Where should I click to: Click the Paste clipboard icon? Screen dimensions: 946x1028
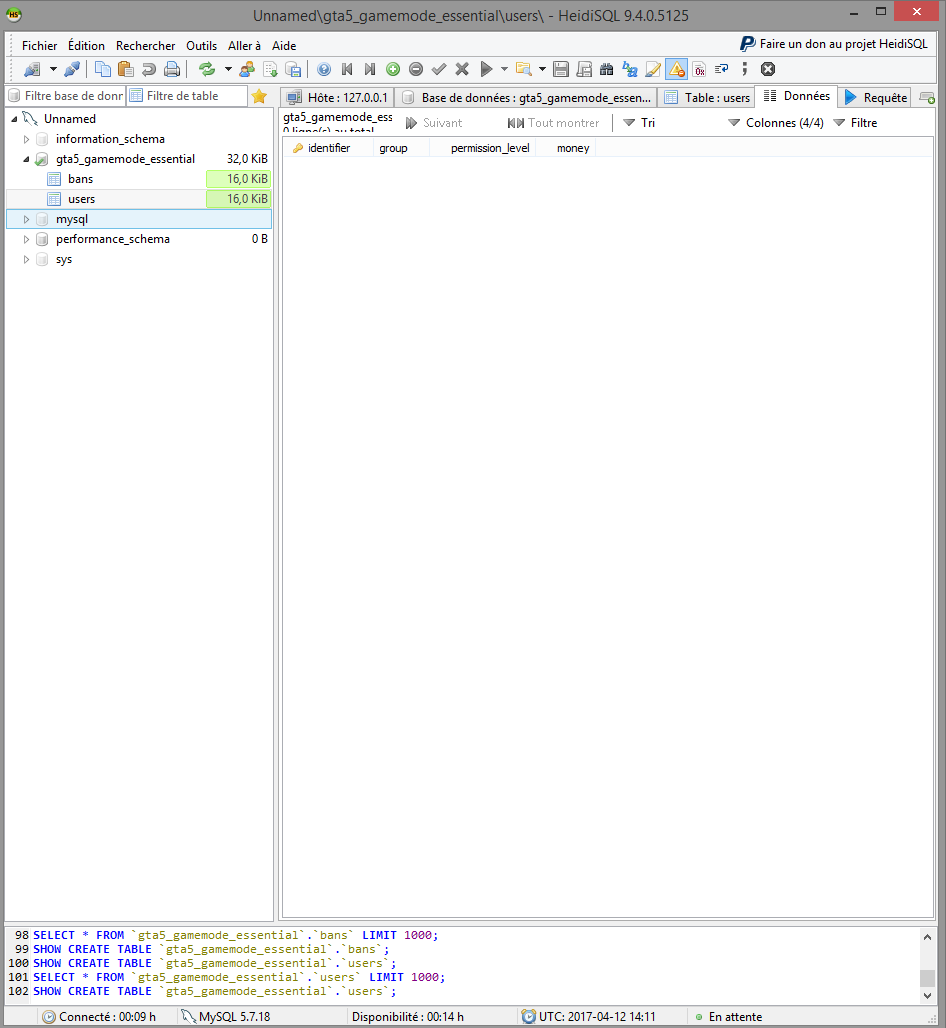(125, 69)
